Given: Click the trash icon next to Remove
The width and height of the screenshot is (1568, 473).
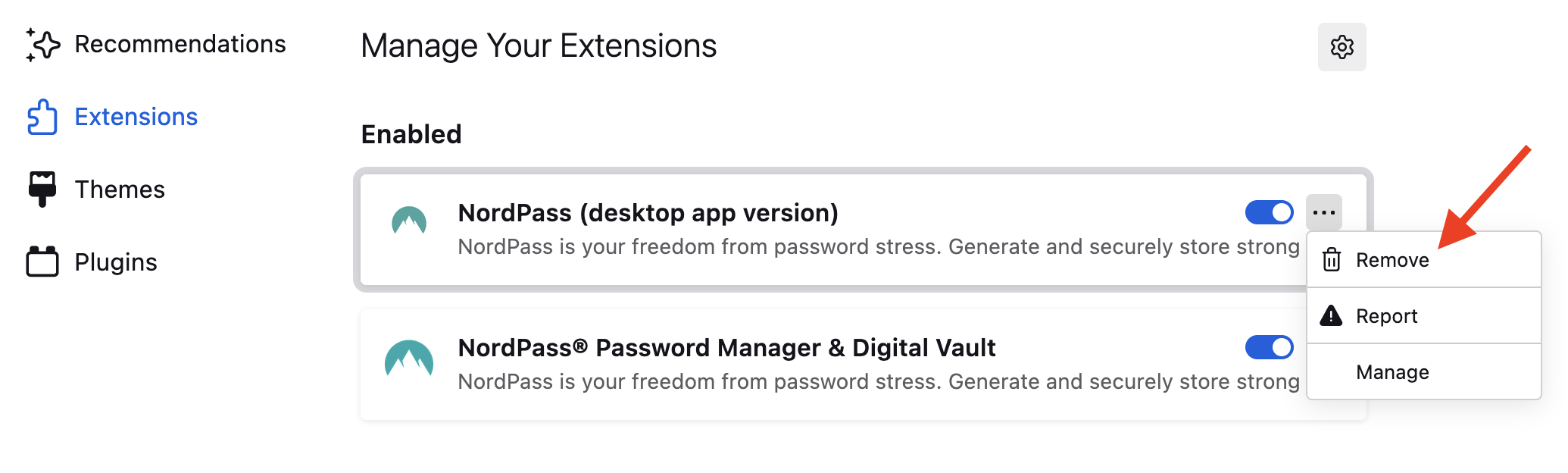Looking at the screenshot, I should tap(1331, 260).
